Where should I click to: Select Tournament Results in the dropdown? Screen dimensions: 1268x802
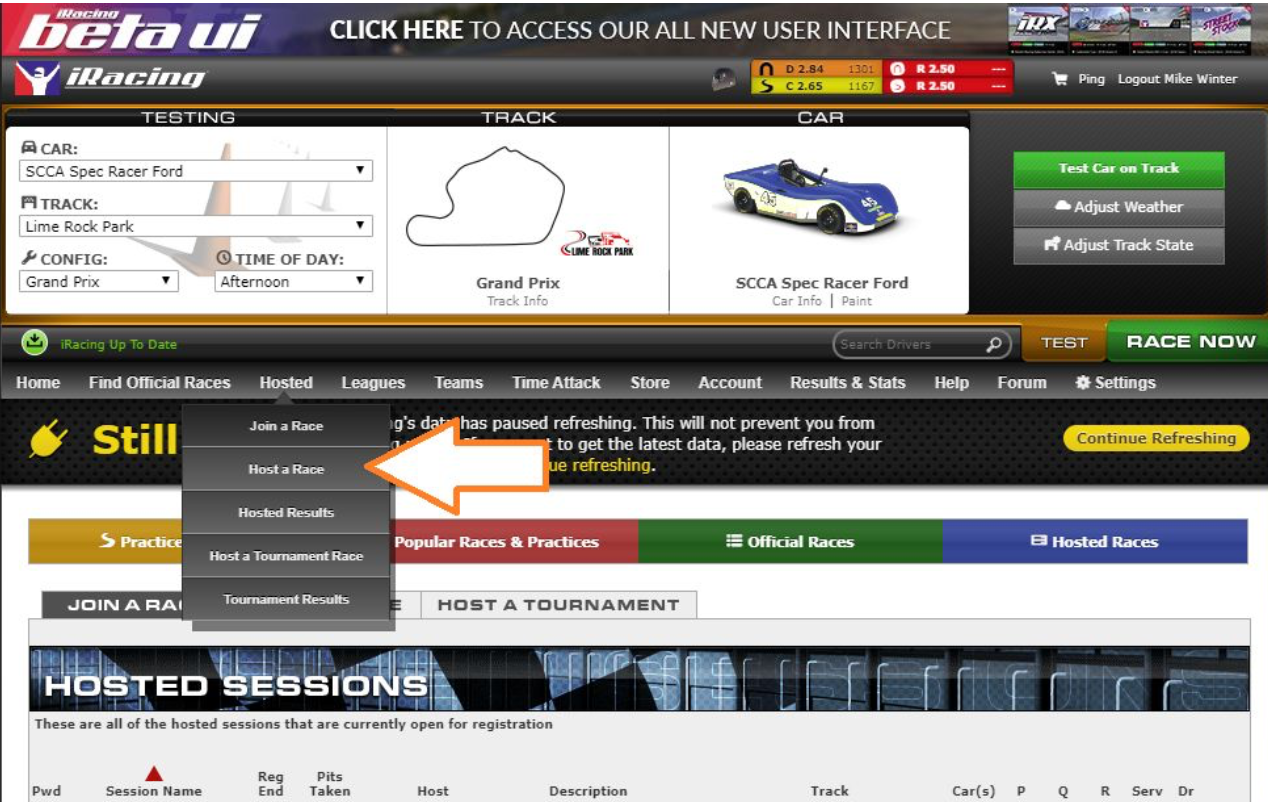coord(286,599)
